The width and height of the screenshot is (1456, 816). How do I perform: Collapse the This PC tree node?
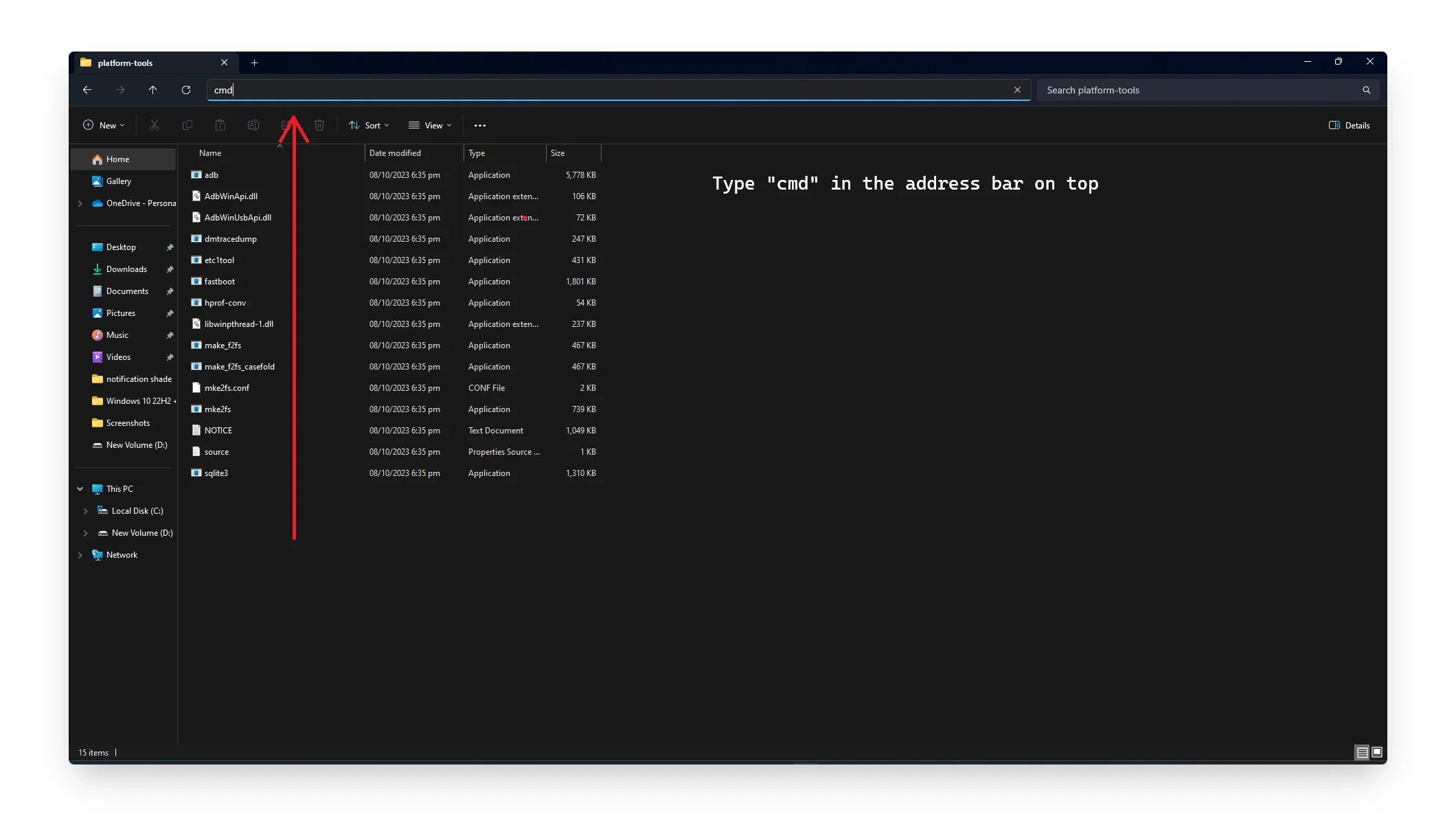click(80, 489)
